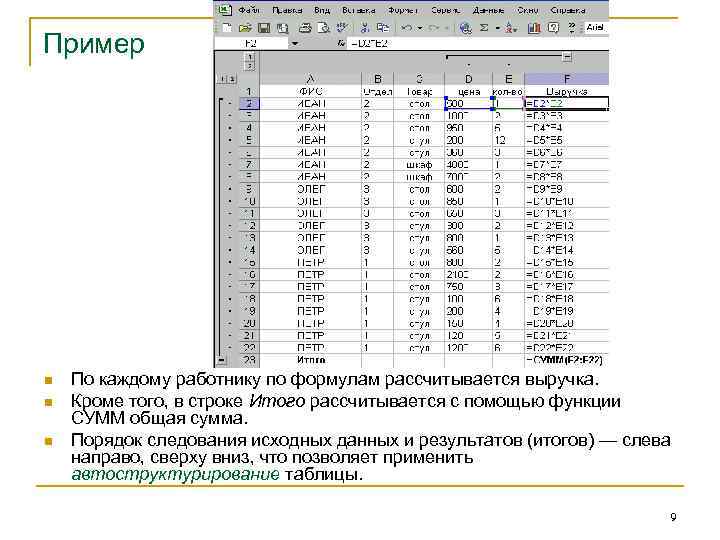Show column outline level 2
Image resolution: width=720 pixels, height=540 pixels.
pyautogui.click(x=249, y=66)
